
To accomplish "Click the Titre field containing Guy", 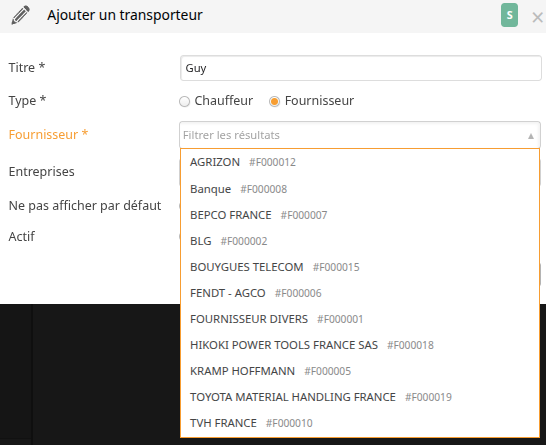I will (361, 68).
